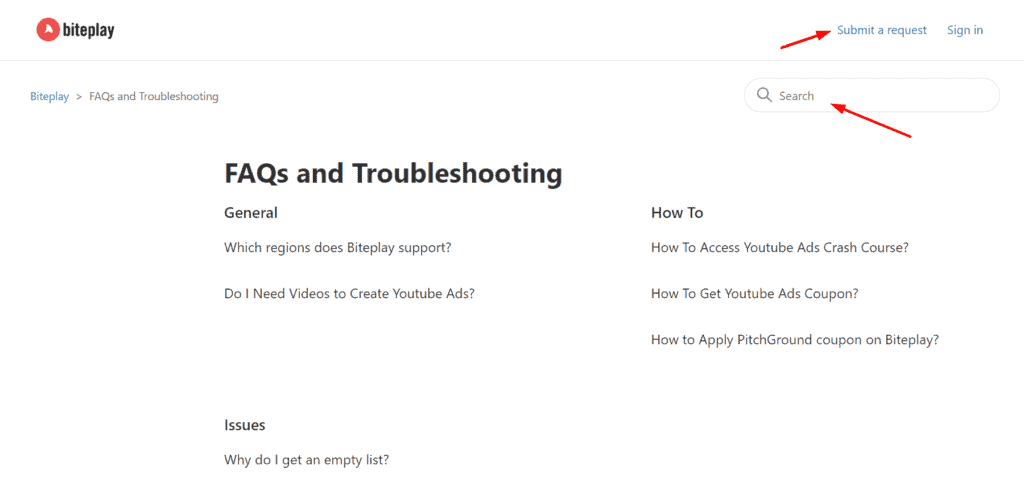Click the FAQs and Troubleshooting page heading

(x=393, y=174)
